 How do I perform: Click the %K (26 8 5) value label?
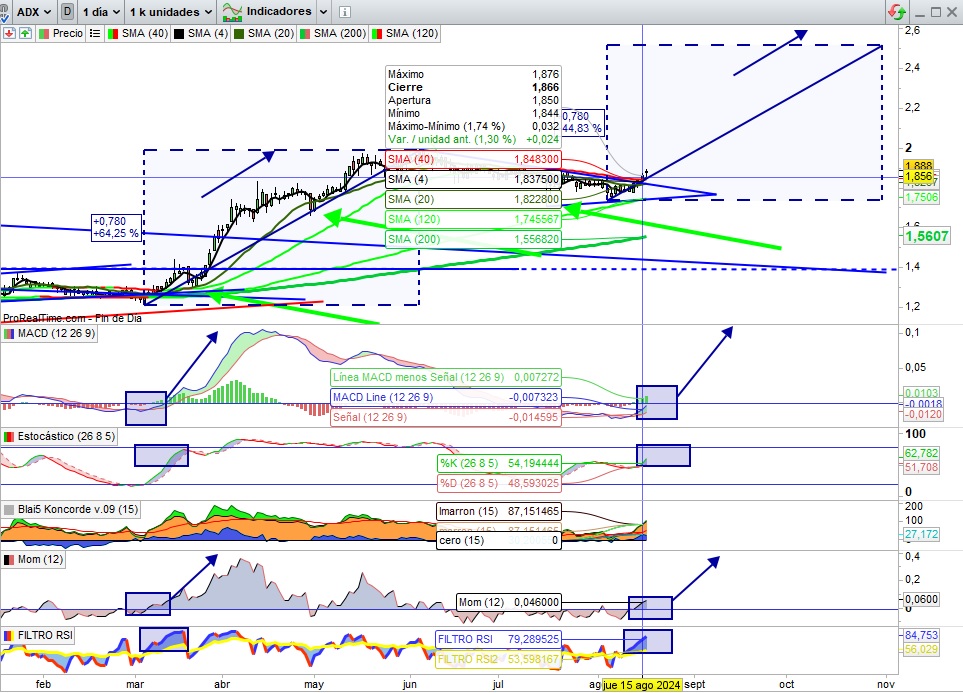[x=499, y=463]
